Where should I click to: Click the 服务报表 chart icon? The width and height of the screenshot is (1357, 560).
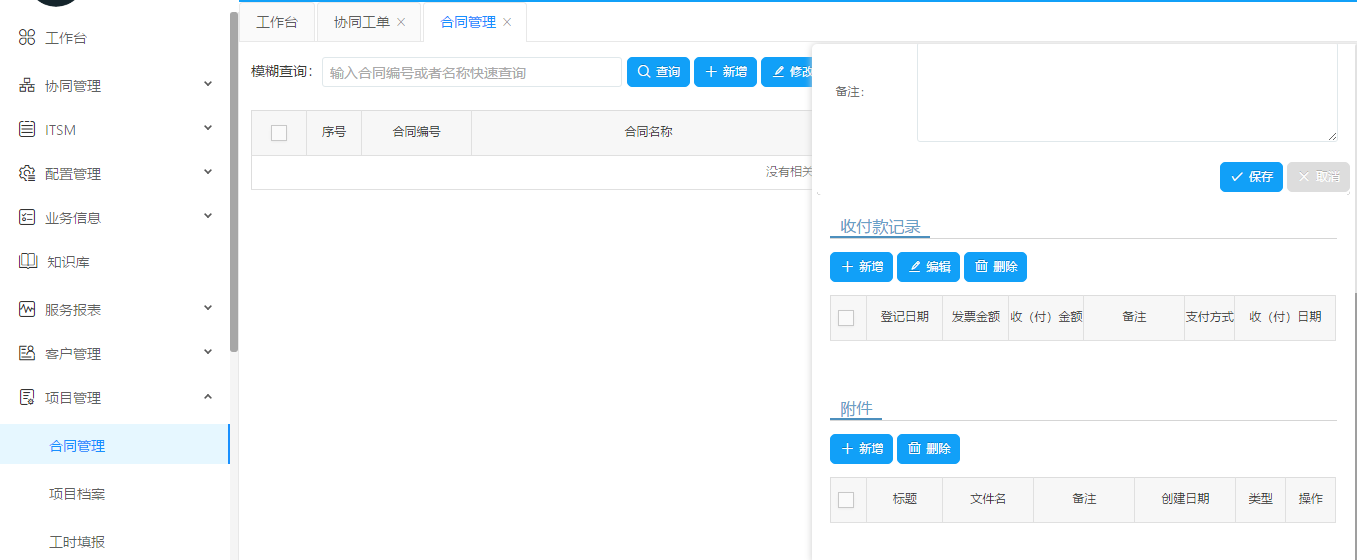coord(27,310)
